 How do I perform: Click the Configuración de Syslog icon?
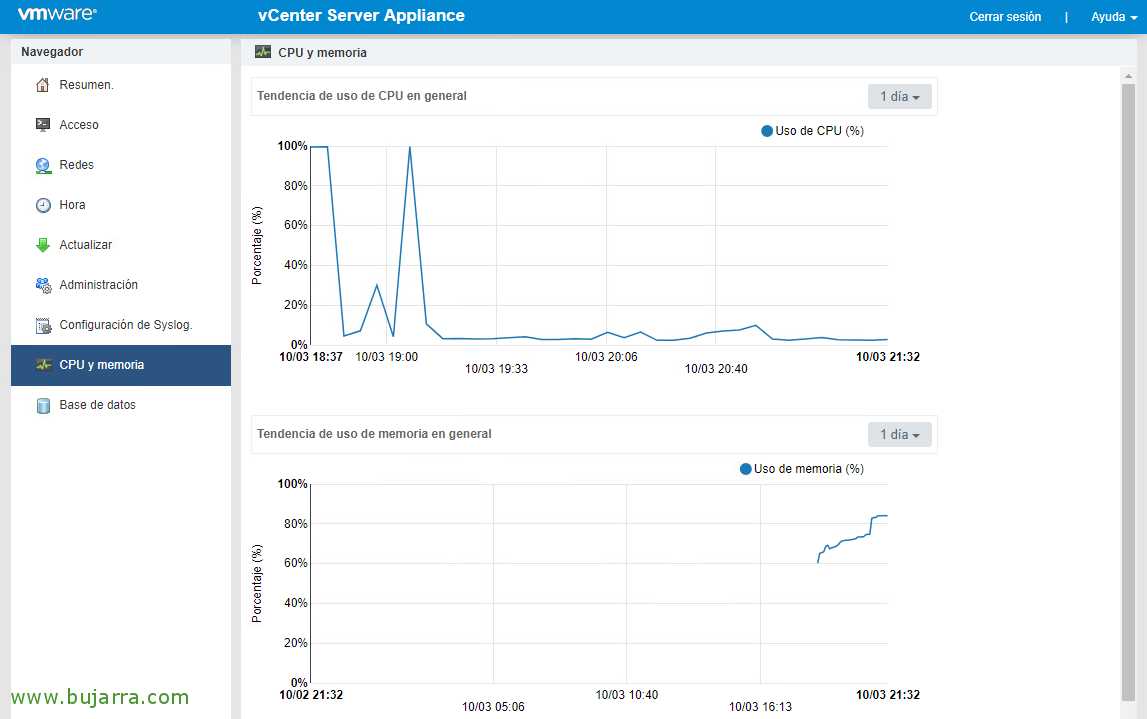point(43,325)
